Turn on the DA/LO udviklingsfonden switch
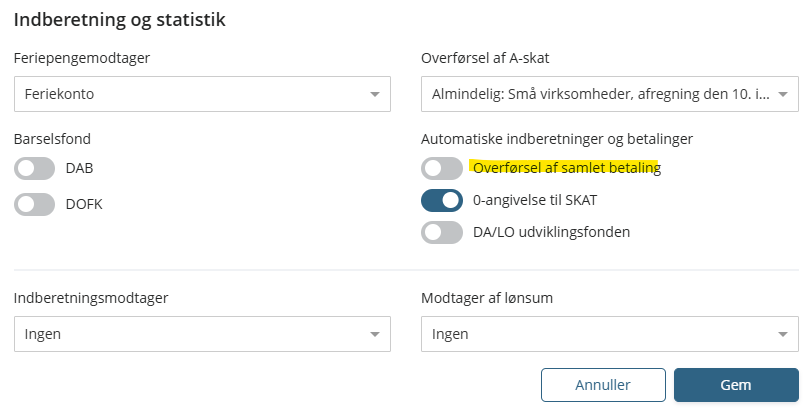Image resolution: width=811 pixels, height=414 pixels. tap(442, 232)
